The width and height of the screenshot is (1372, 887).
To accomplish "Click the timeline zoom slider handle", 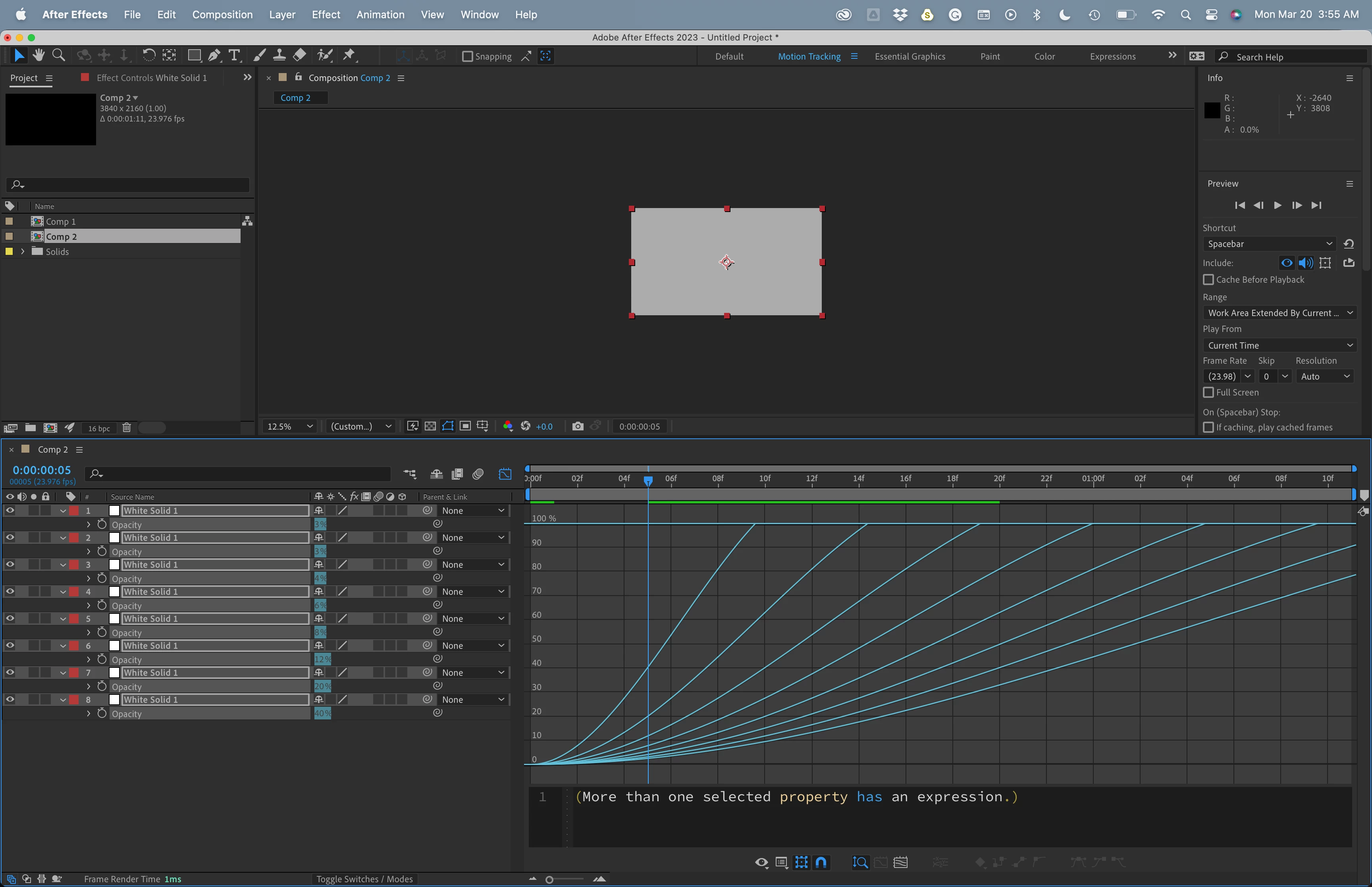I will click(549, 879).
